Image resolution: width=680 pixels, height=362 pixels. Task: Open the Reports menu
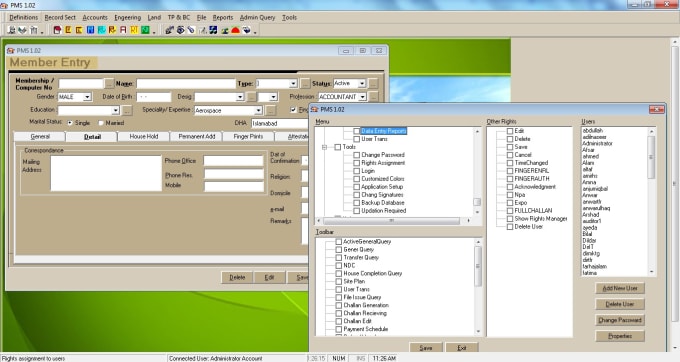[222, 17]
